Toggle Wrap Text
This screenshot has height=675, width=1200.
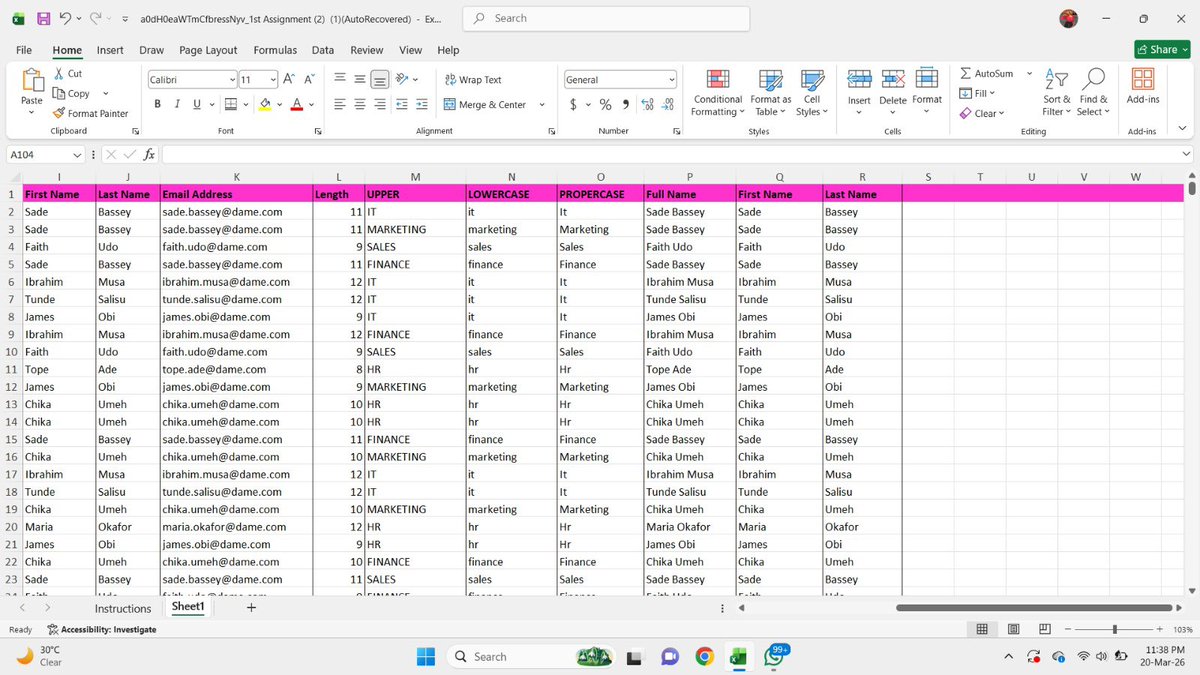[472, 79]
